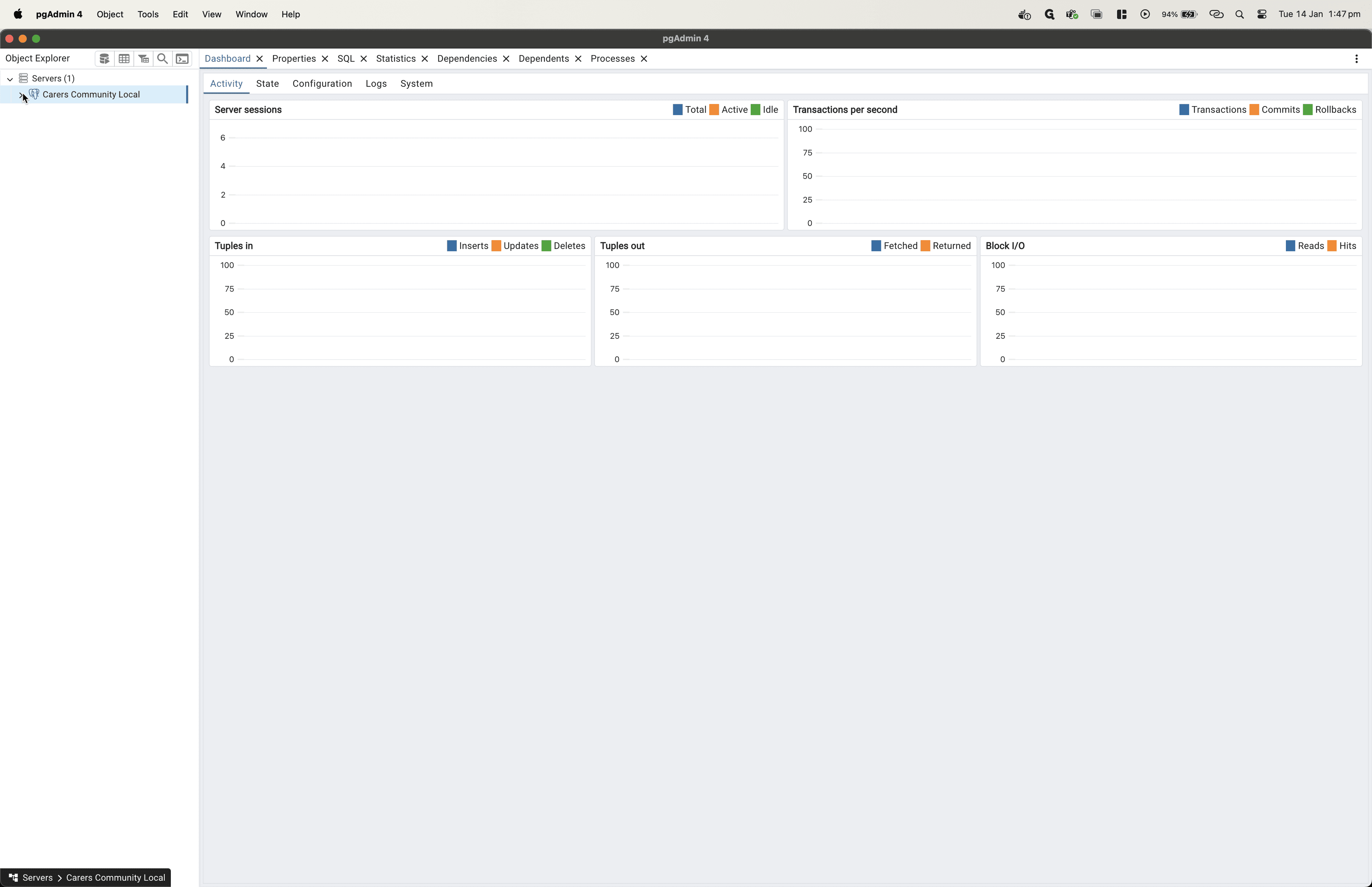Open Filtered Rows tool icon
Image resolution: width=1372 pixels, height=887 pixels.
143,59
